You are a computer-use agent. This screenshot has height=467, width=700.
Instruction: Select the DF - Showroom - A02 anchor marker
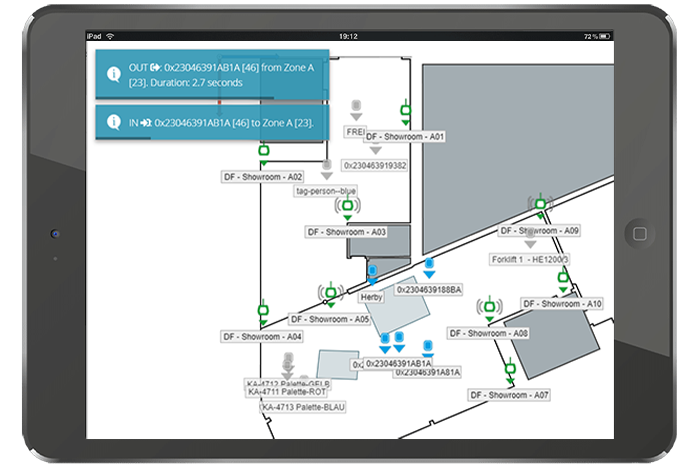click(264, 152)
